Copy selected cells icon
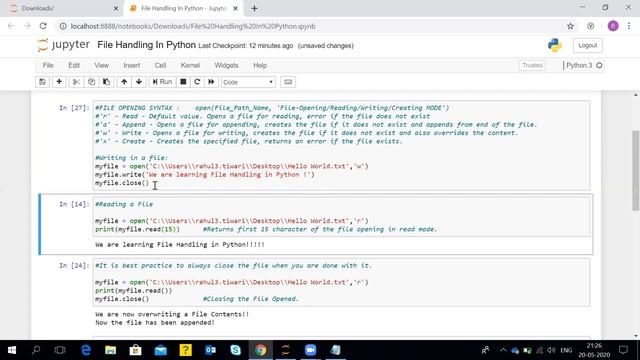Viewport: 640px width, 360px height. pos(91,82)
